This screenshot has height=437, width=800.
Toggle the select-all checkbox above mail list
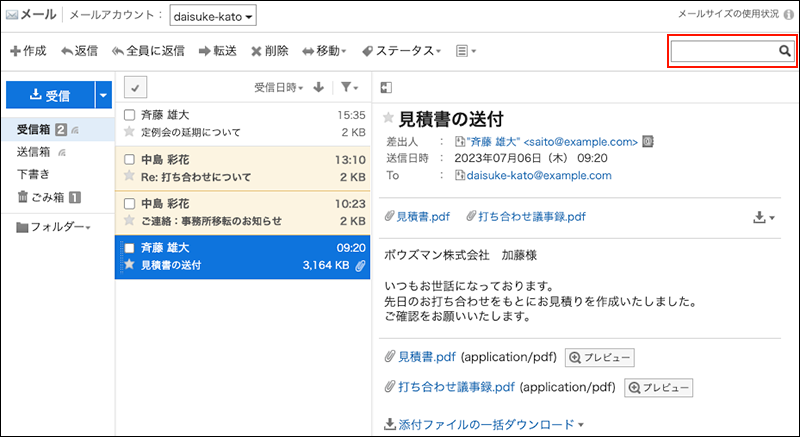[135, 88]
